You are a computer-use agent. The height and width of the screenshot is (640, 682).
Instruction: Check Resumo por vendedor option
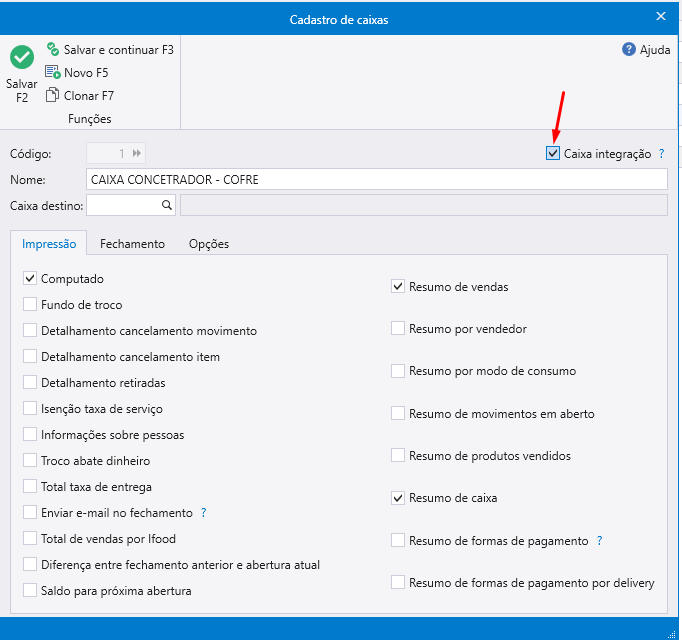(x=398, y=328)
